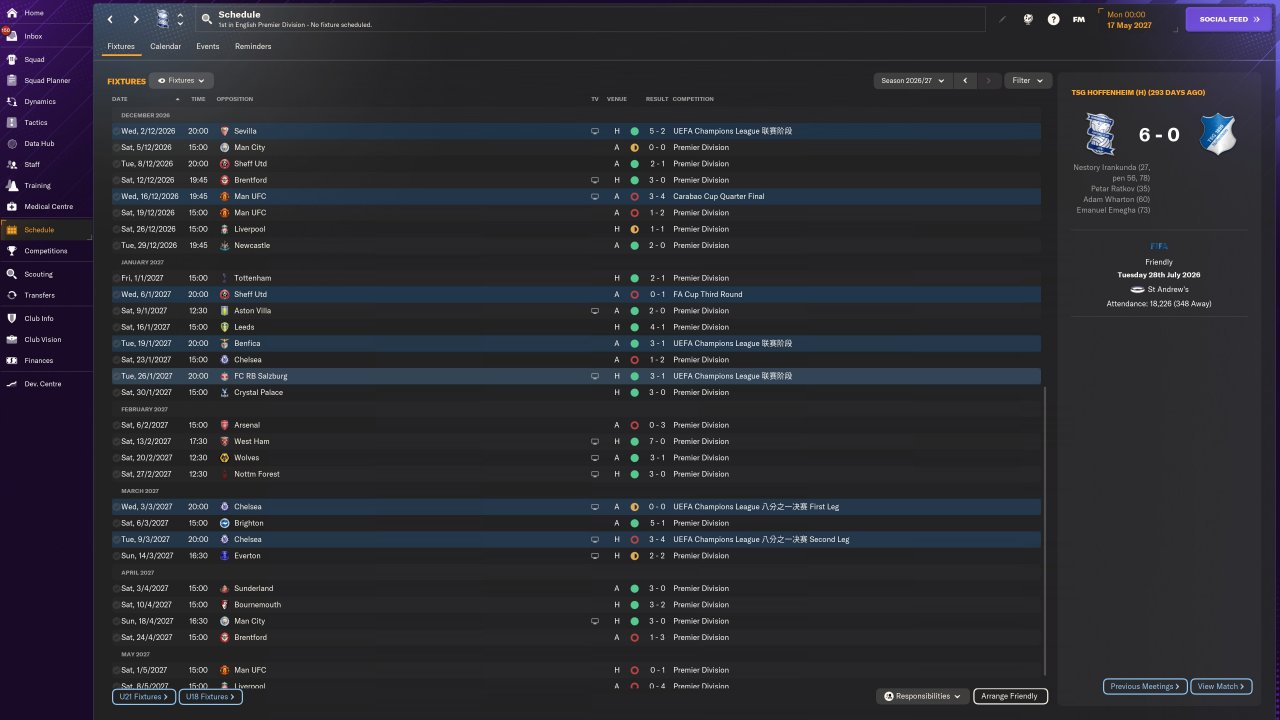Select the checkbox for the Arsenal fixture
Image resolution: width=1280 pixels, height=720 pixels.
tap(116, 425)
